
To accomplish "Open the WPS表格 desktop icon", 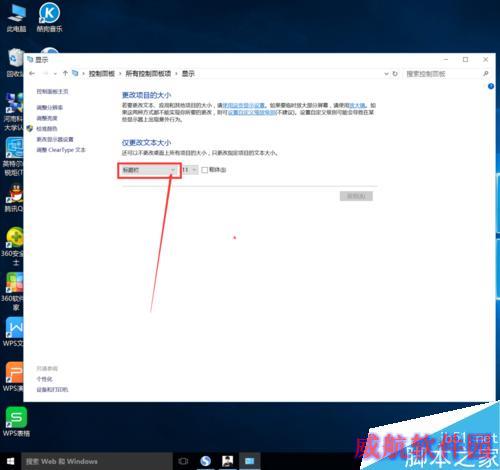I will (16, 421).
